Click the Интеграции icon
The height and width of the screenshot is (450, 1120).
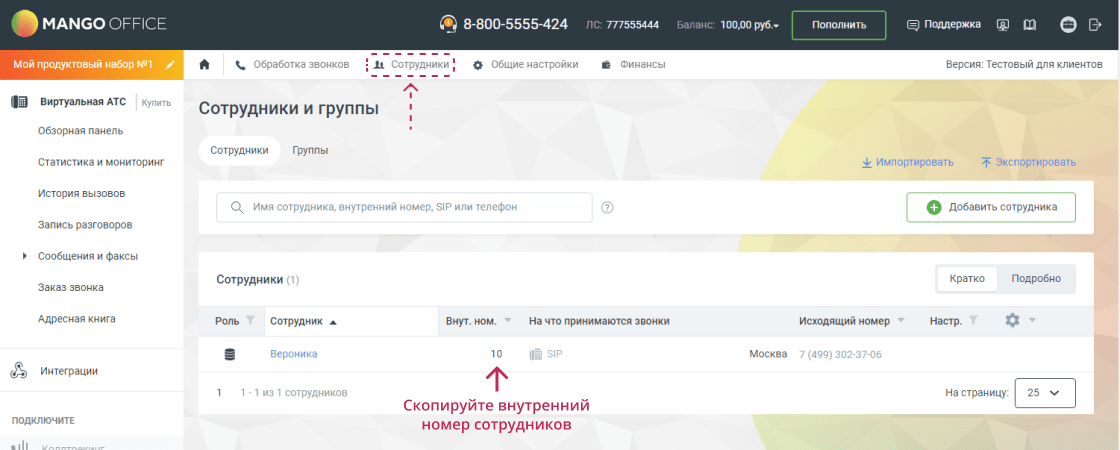coord(19,371)
